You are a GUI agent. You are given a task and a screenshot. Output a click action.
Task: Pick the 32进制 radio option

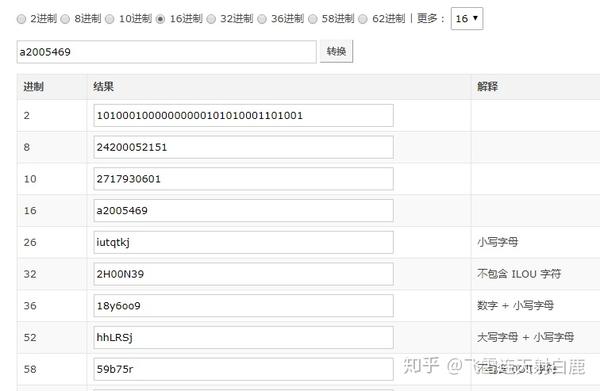(x=211, y=19)
